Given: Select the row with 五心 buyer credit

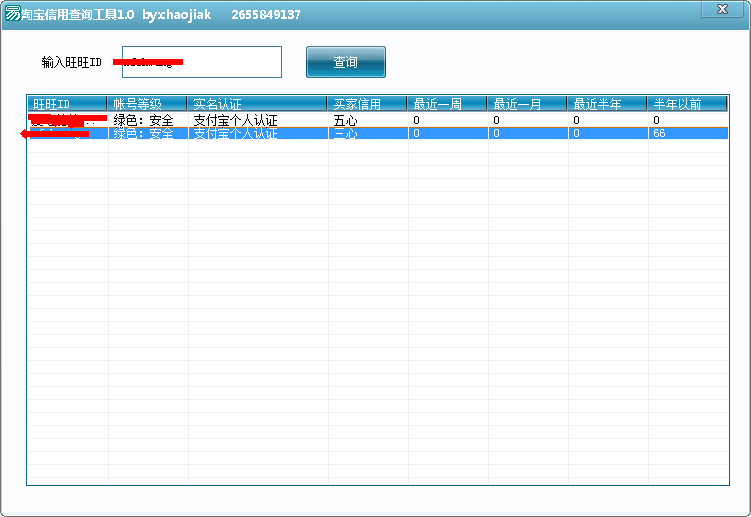Looking at the screenshot, I should 378,120.
